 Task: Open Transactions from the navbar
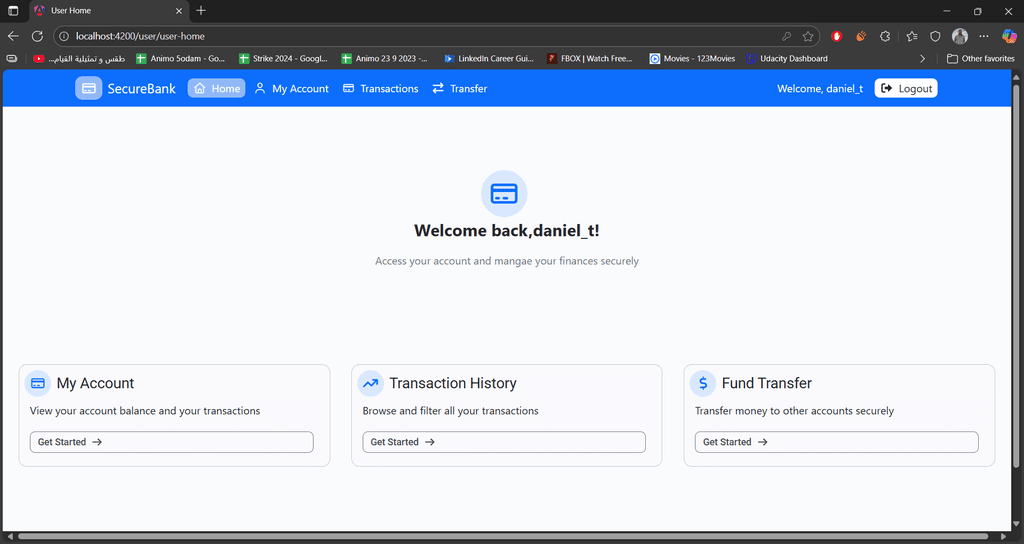(x=380, y=88)
